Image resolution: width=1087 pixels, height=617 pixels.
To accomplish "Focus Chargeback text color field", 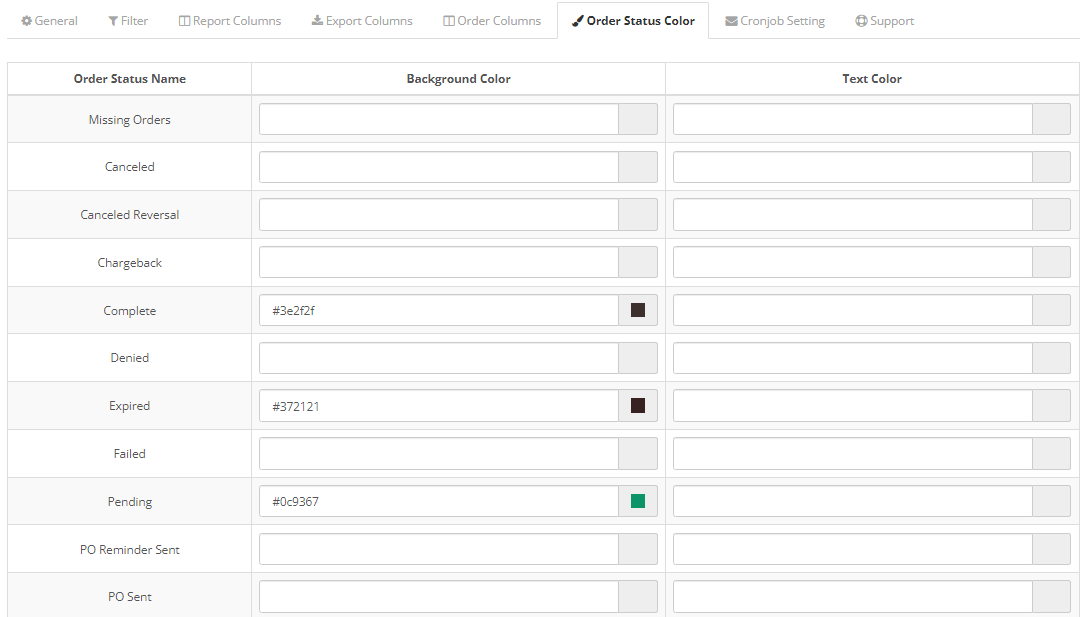I will point(853,262).
